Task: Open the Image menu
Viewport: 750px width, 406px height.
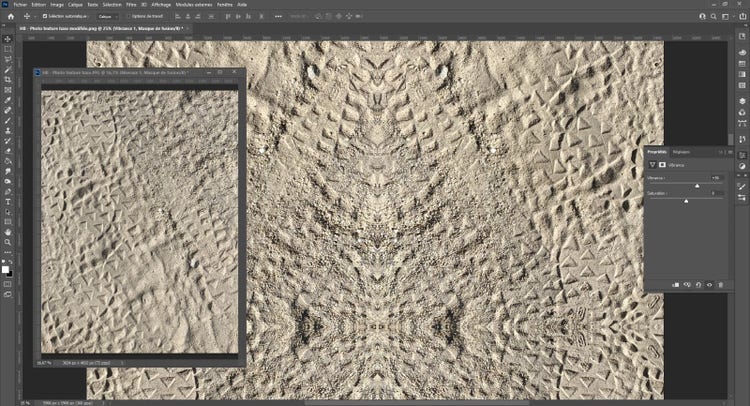Action: [x=57, y=4]
